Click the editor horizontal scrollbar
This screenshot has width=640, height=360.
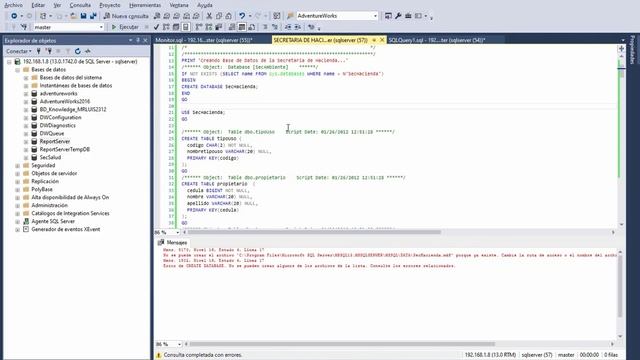(314, 232)
